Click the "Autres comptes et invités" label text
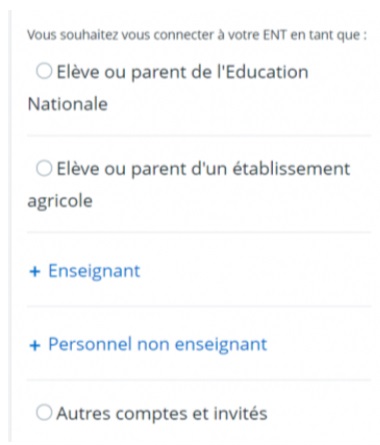 [162, 414]
